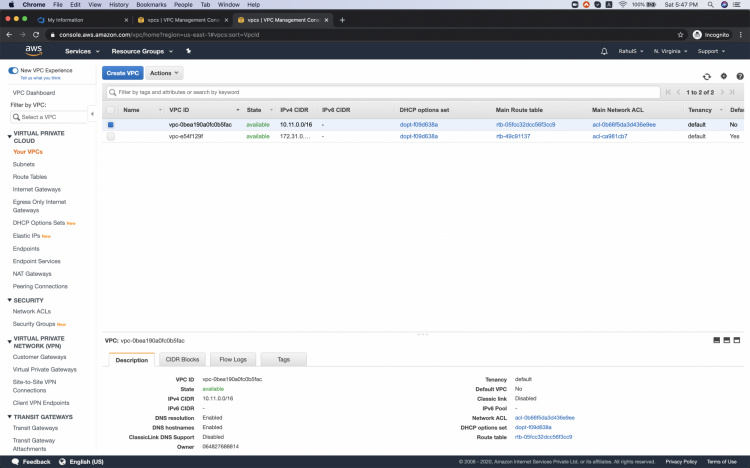Open AWS notifications bell

point(604,51)
